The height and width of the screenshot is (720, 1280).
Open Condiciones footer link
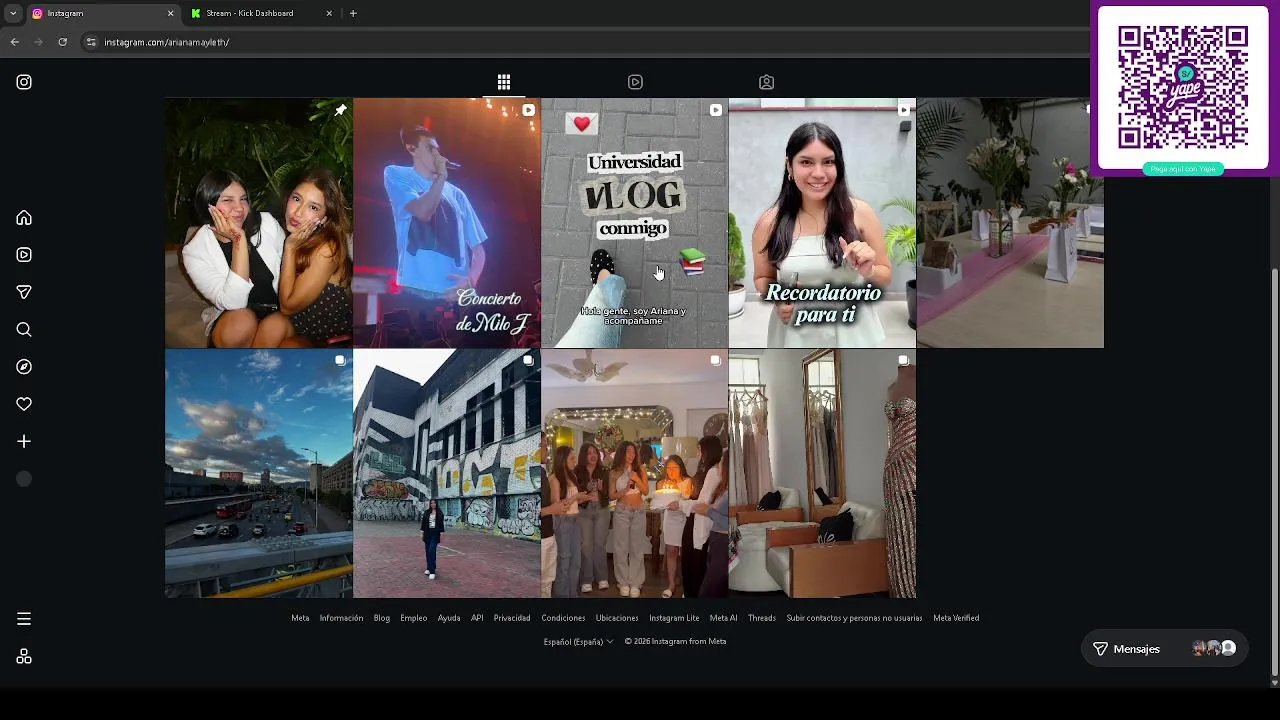pyautogui.click(x=563, y=618)
